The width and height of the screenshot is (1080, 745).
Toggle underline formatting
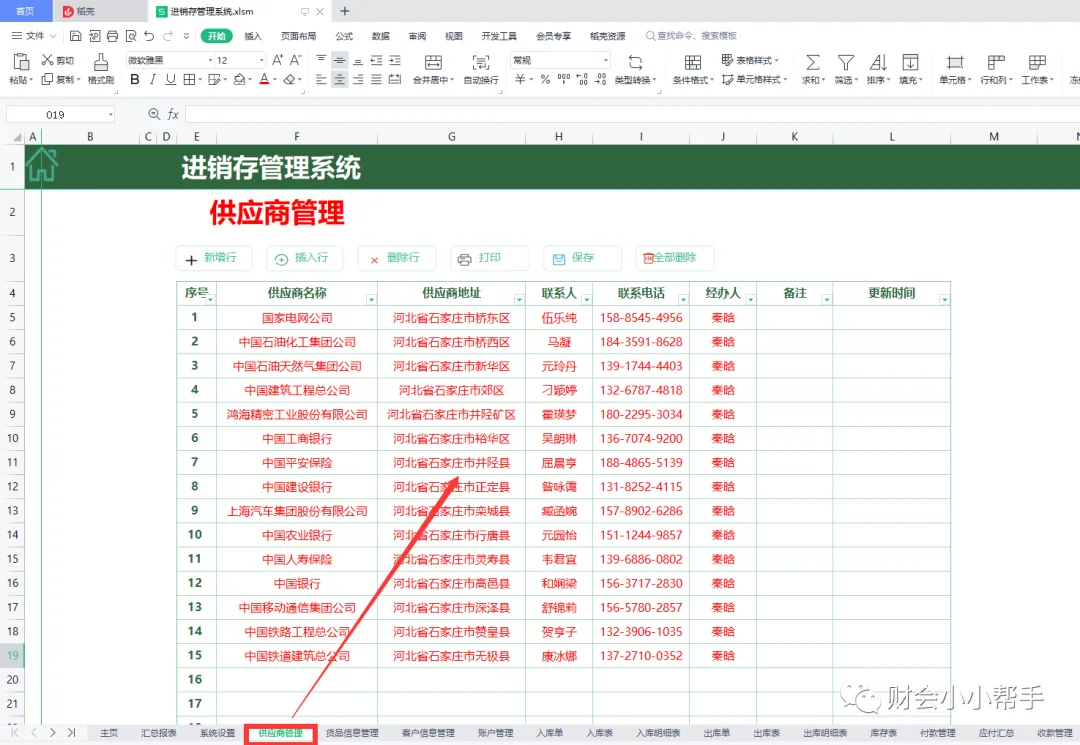coord(171,80)
